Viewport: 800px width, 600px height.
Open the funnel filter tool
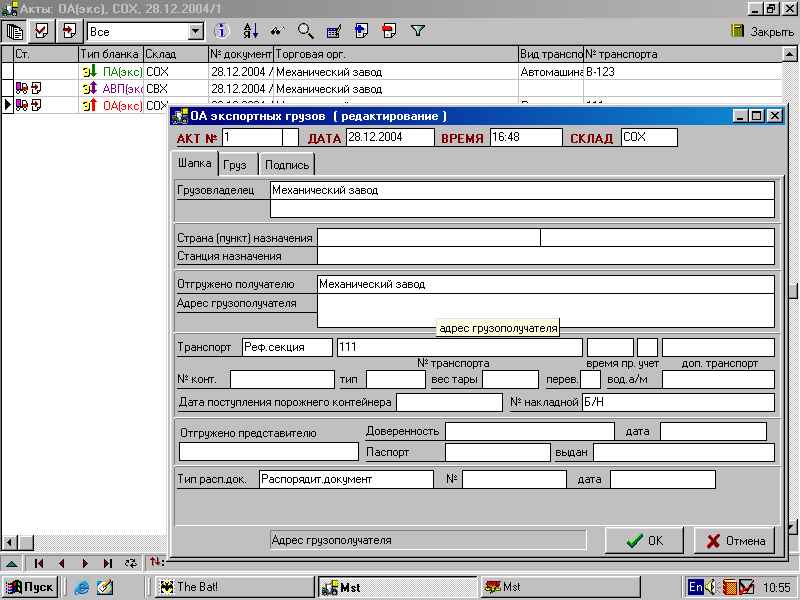[x=417, y=32]
